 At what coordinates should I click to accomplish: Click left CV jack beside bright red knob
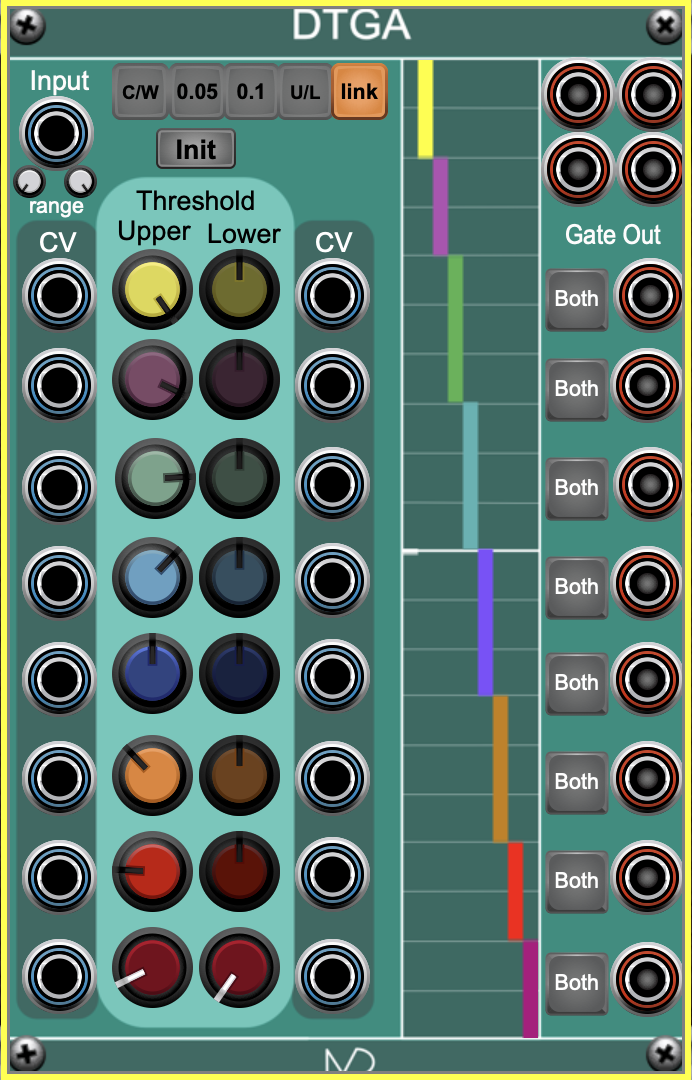tap(59, 877)
